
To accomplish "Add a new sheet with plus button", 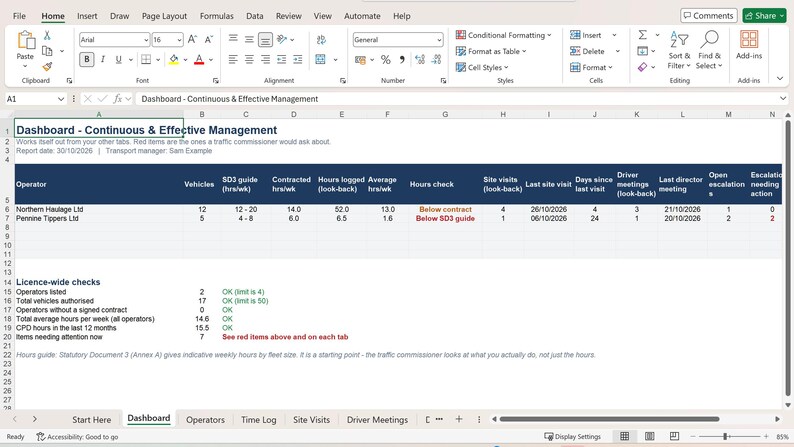I will [x=459, y=419].
